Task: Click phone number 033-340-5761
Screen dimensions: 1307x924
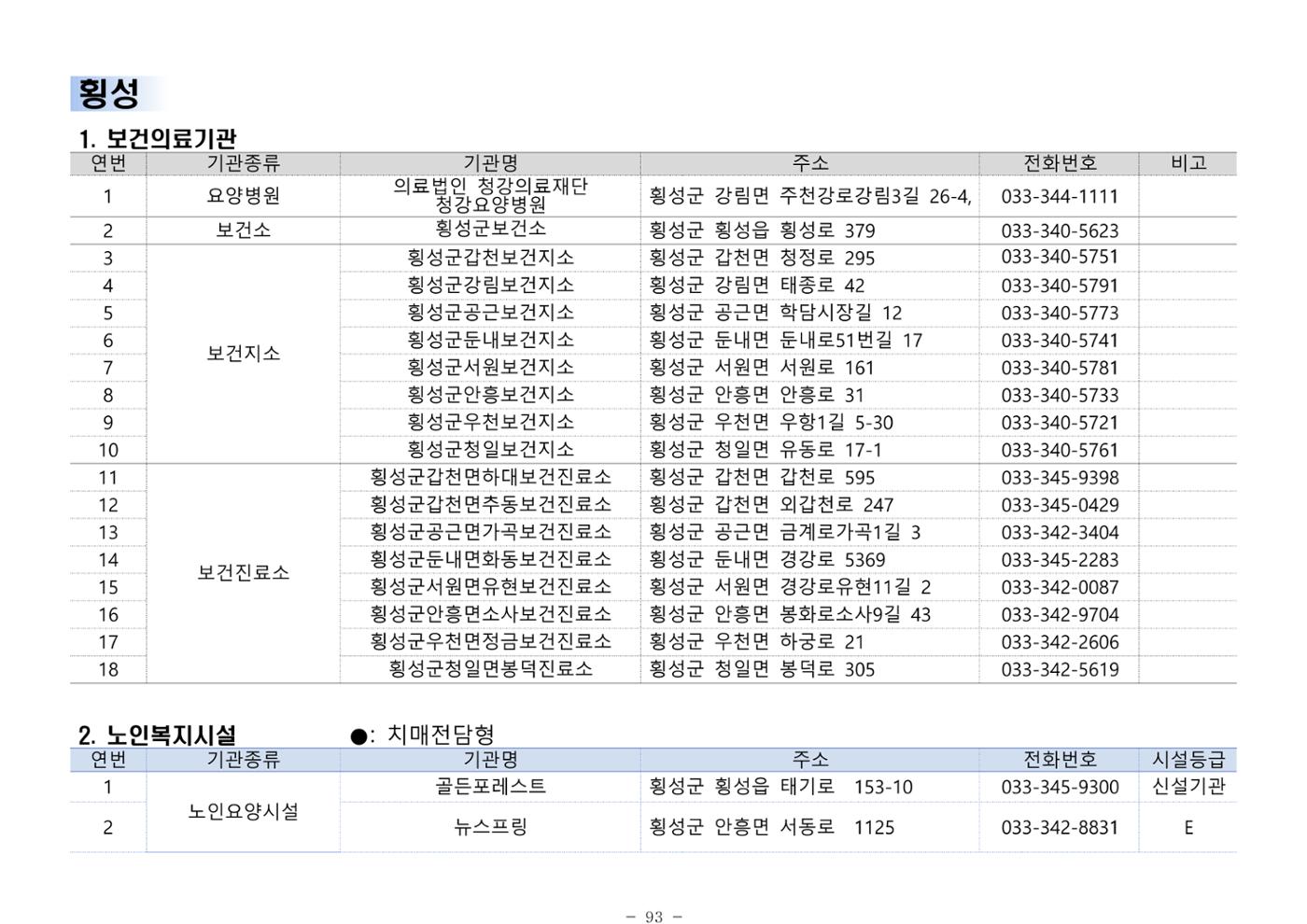Action: 1060,450
